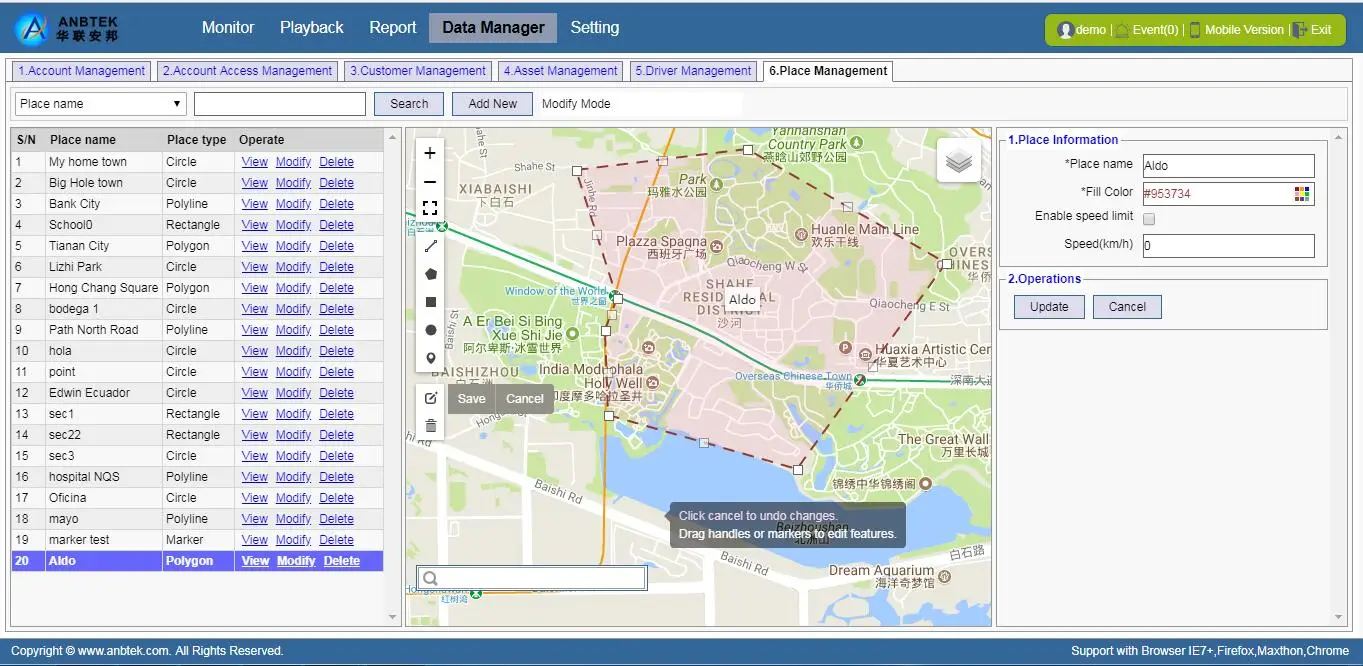
Task: Select the draw rectangle tool
Action: [x=431, y=302]
